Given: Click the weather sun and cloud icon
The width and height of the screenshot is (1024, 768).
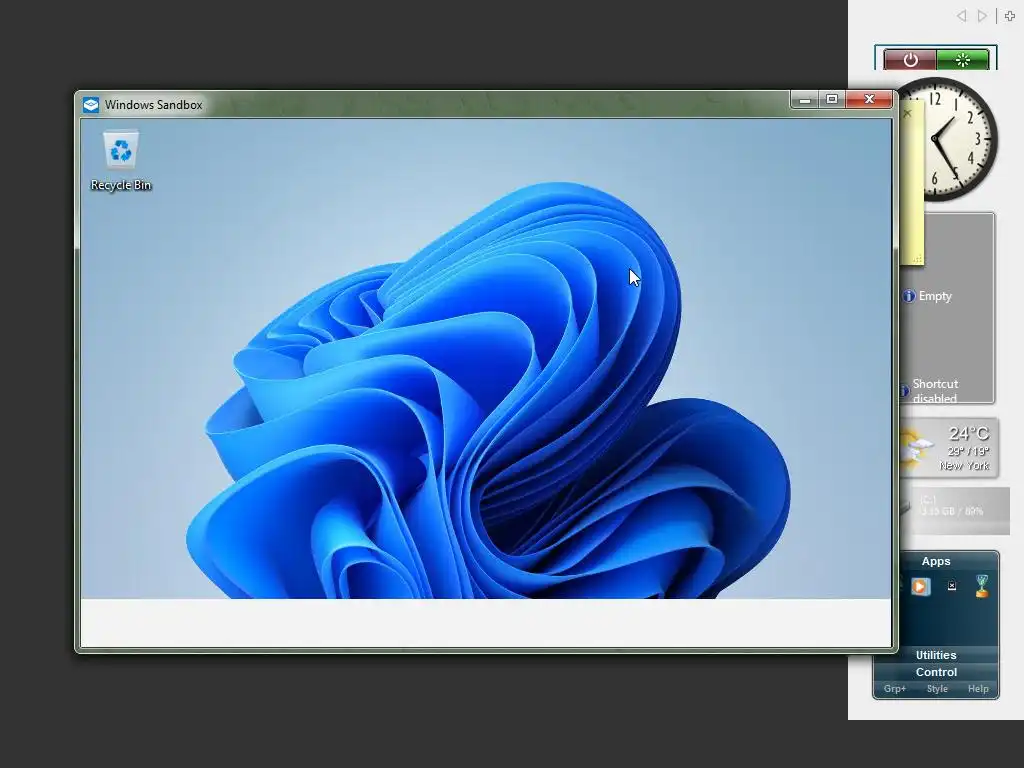Looking at the screenshot, I should tap(915, 448).
